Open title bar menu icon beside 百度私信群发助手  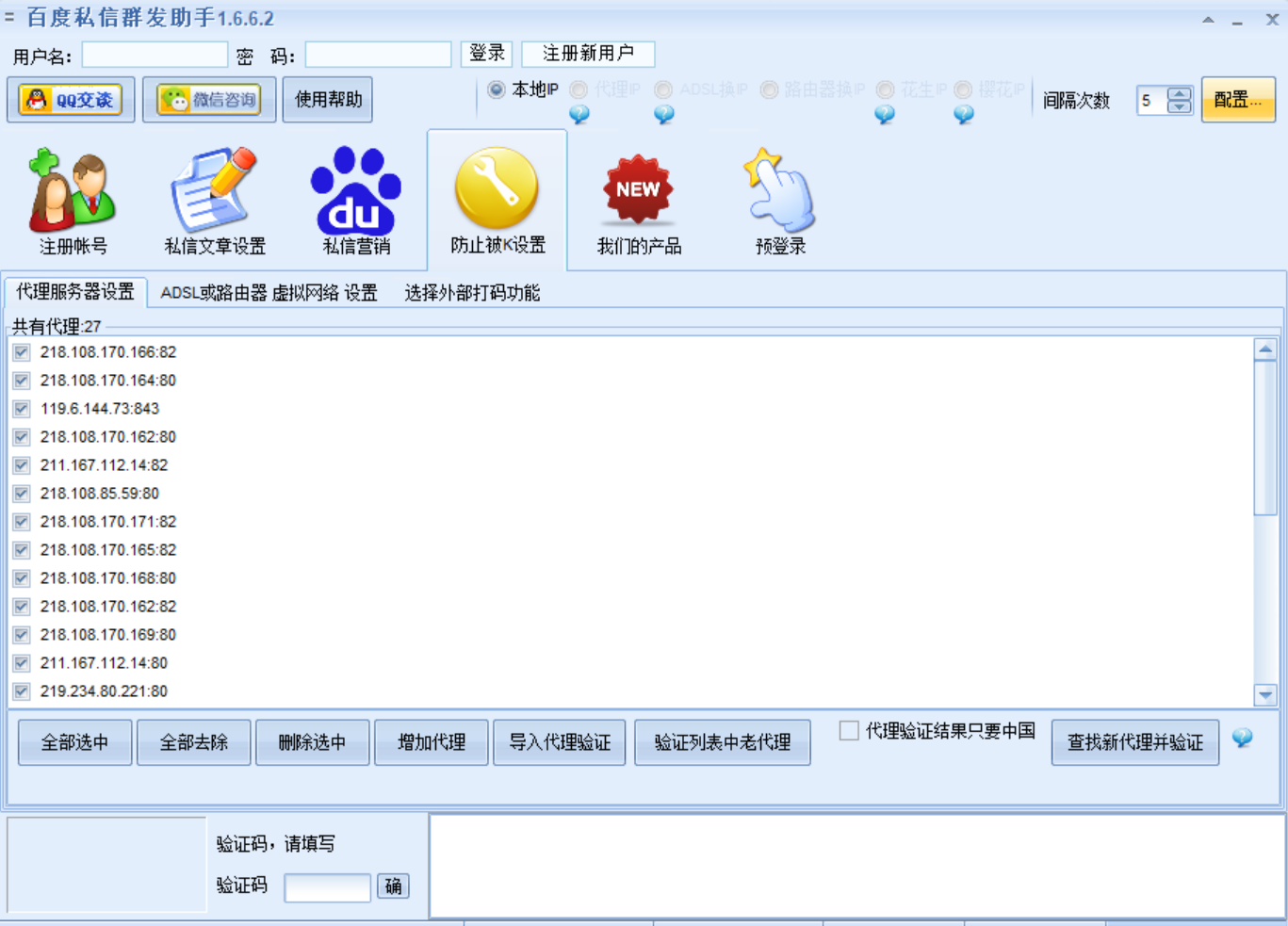tap(9, 17)
